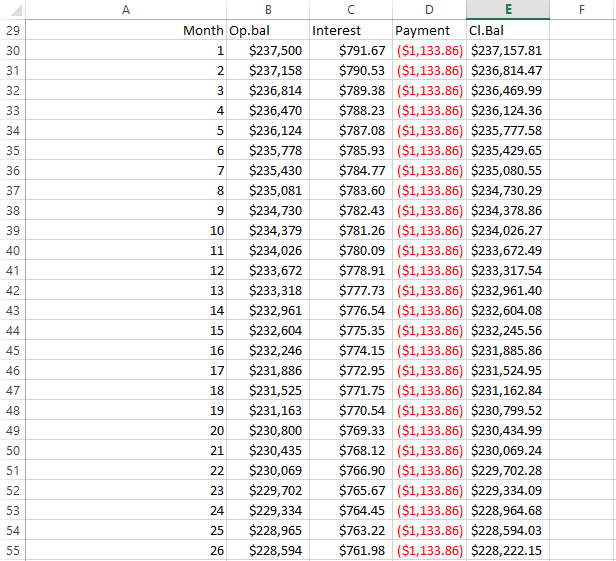
Task: Select row 55 header
Action: coord(13,550)
